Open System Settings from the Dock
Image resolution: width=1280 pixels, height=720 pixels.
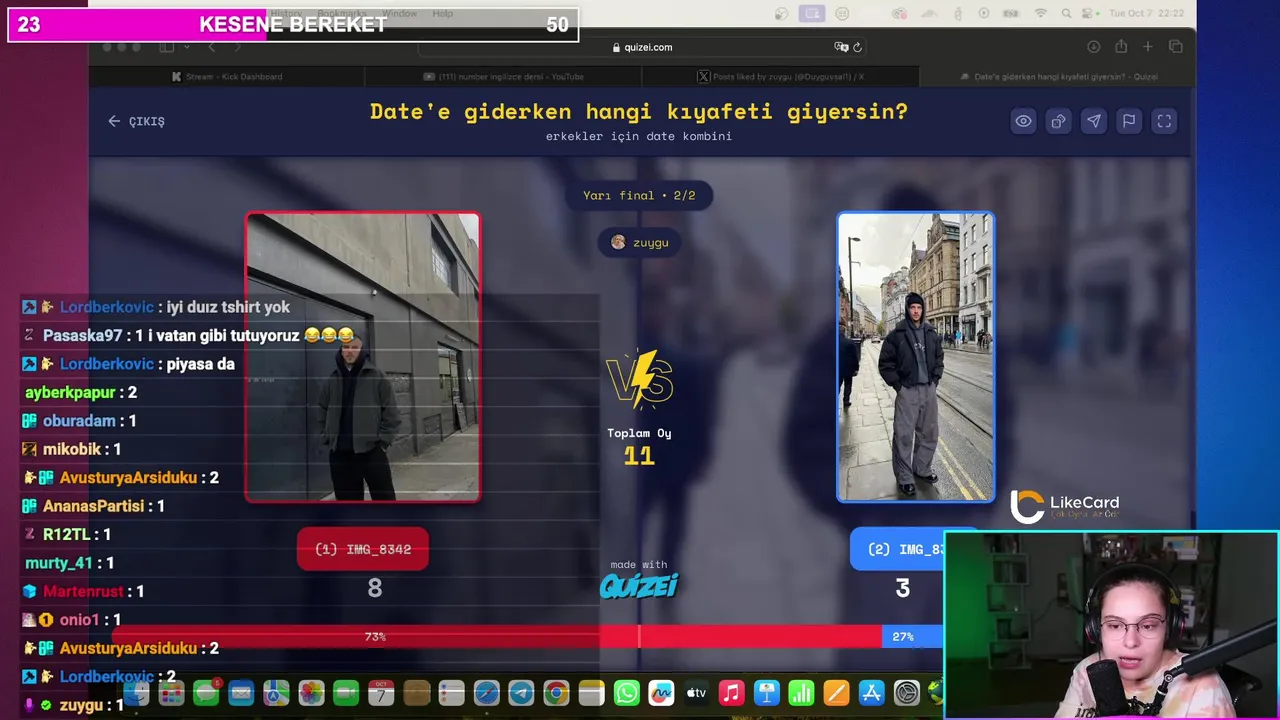(x=906, y=692)
